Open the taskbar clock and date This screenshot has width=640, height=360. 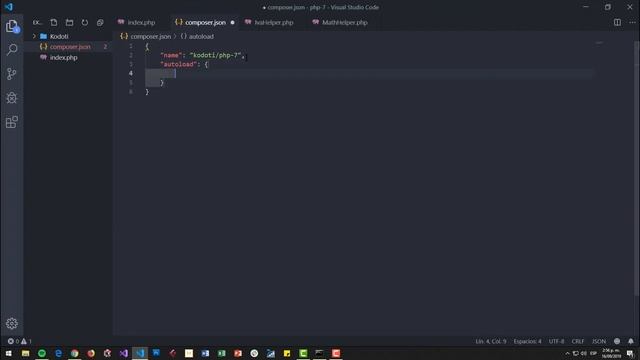[611, 353]
